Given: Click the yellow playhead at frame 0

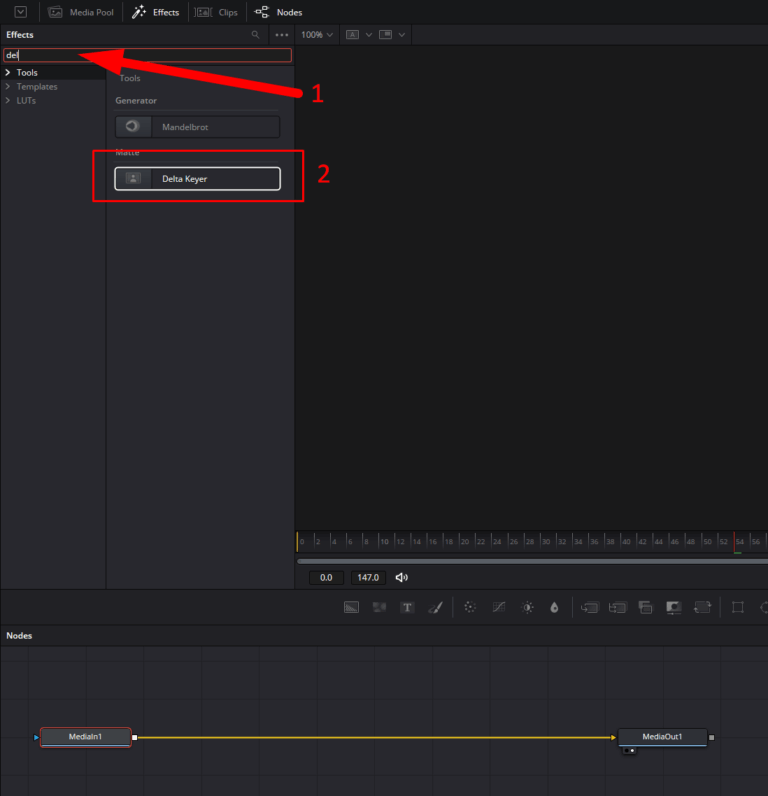Looking at the screenshot, I should pyautogui.click(x=297, y=542).
